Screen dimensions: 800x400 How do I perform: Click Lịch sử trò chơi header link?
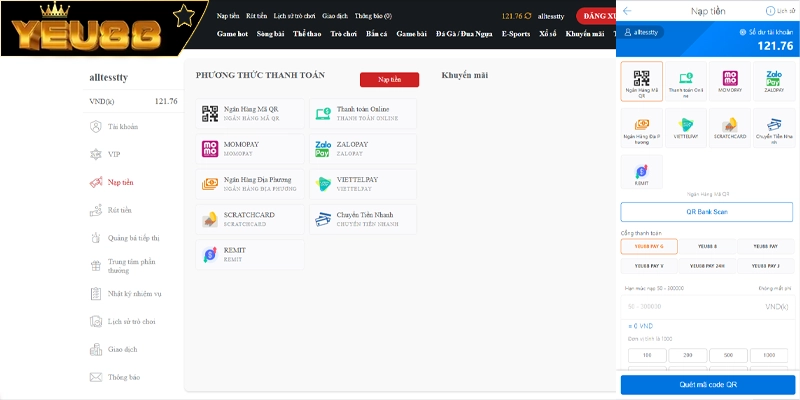pos(294,16)
